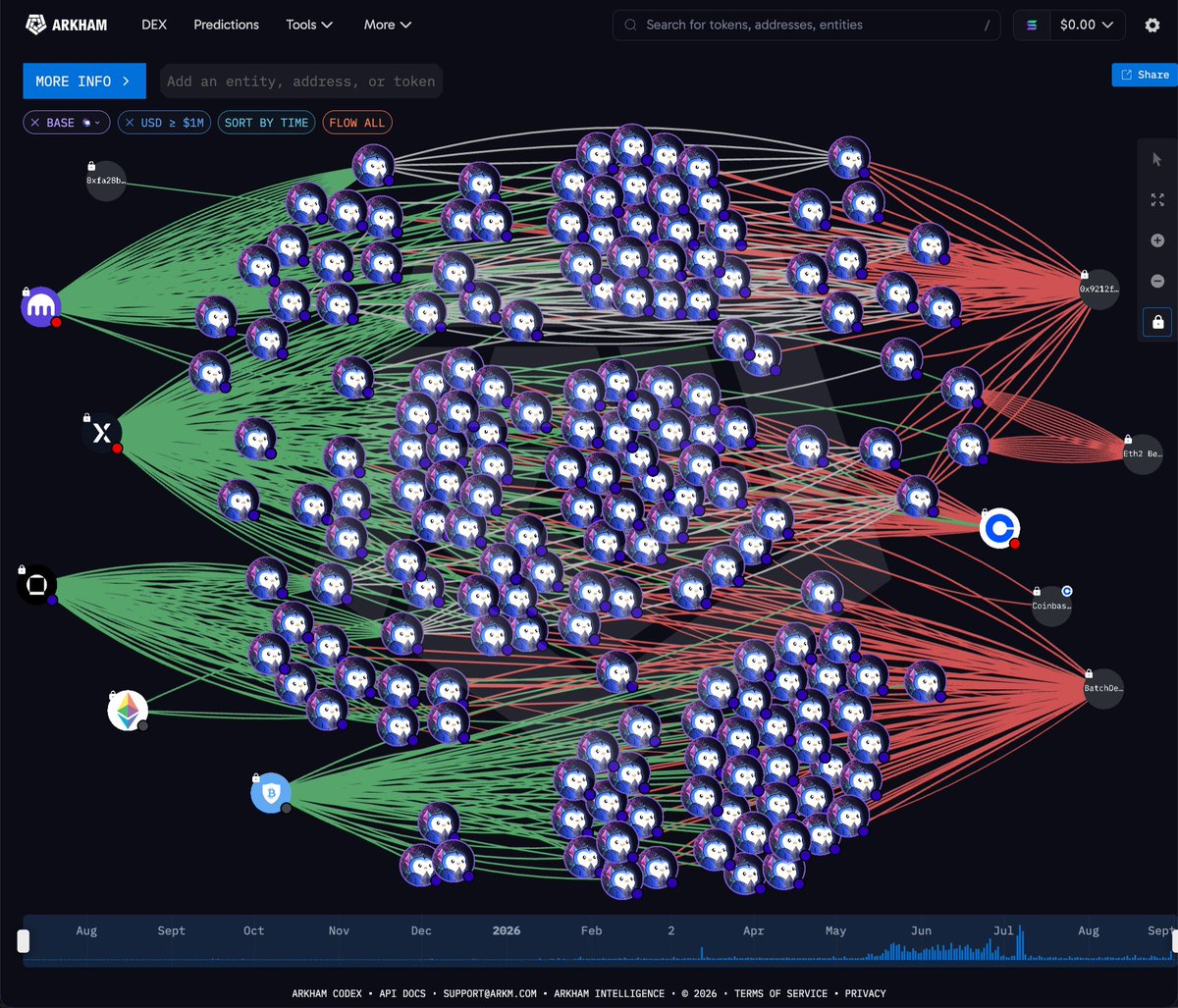Zoom in with the plus icon
Screen dimensions: 1178x1008
(x=1157, y=240)
